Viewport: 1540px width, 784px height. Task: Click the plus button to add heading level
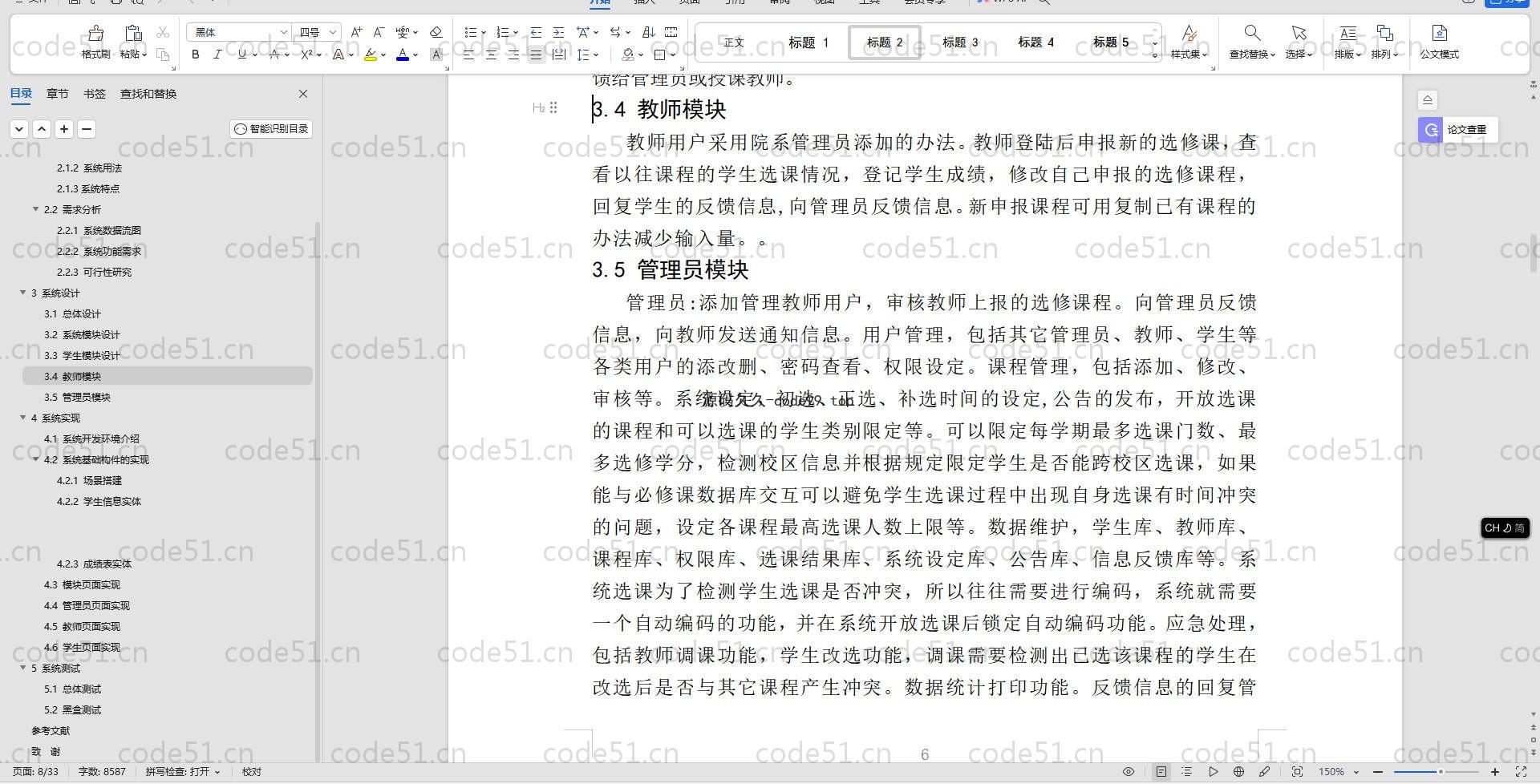point(64,129)
